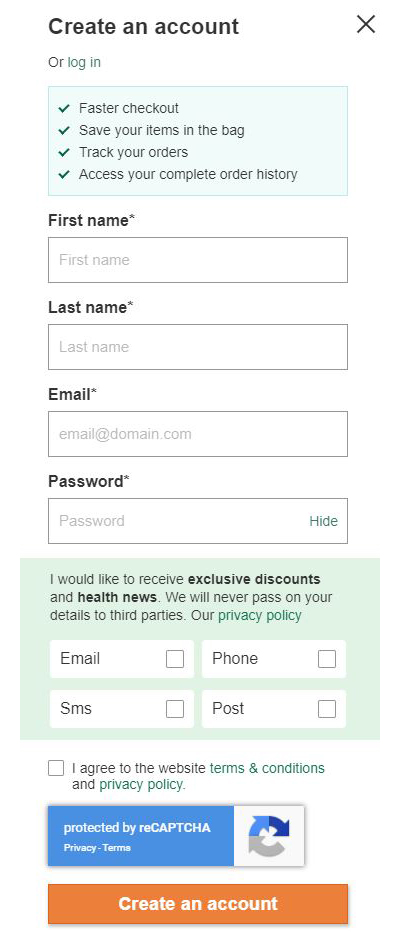Click the reCAPTCHA Terms link
400x932 pixels.
click(x=116, y=848)
